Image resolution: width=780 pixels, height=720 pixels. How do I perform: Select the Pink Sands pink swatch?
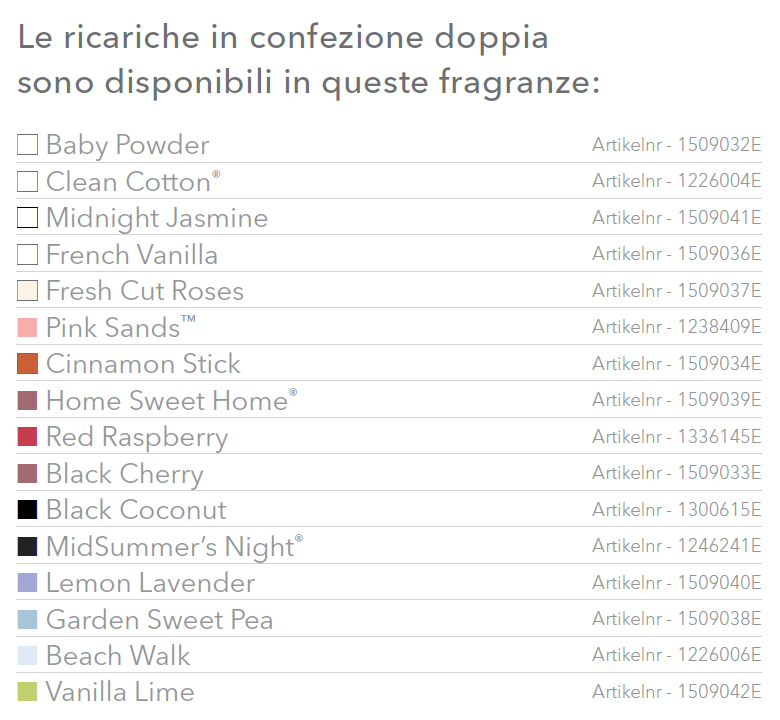coord(27,327)
